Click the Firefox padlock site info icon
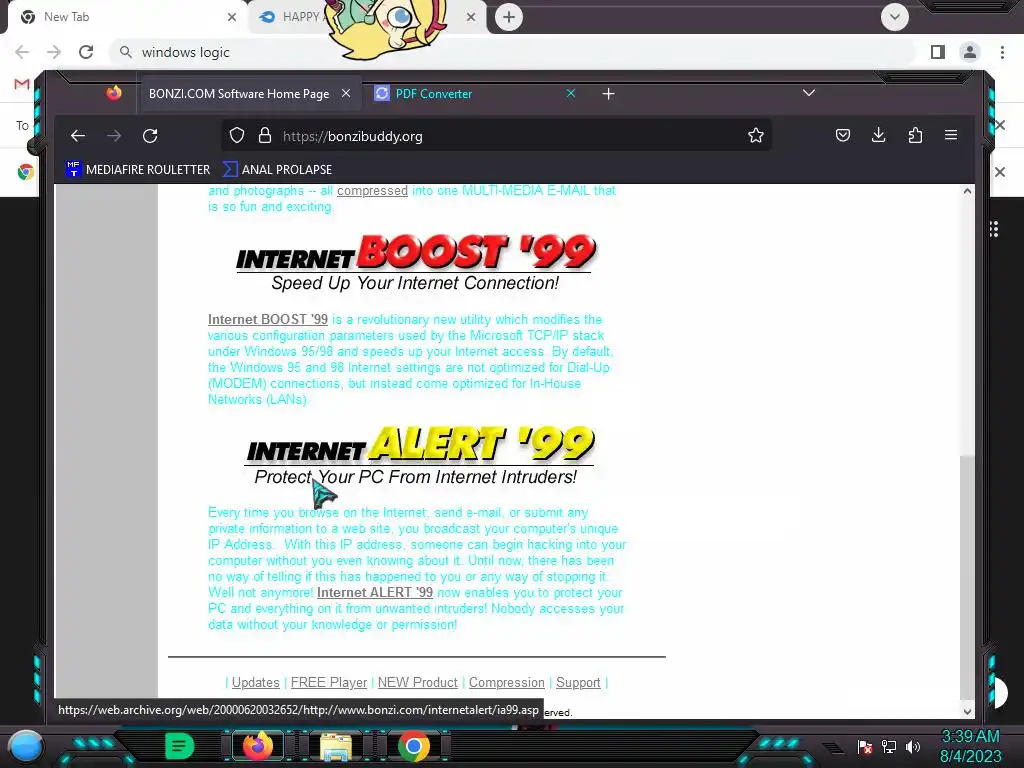The width and height of the screenshot is (1024, 768). (x=264, y=135)
